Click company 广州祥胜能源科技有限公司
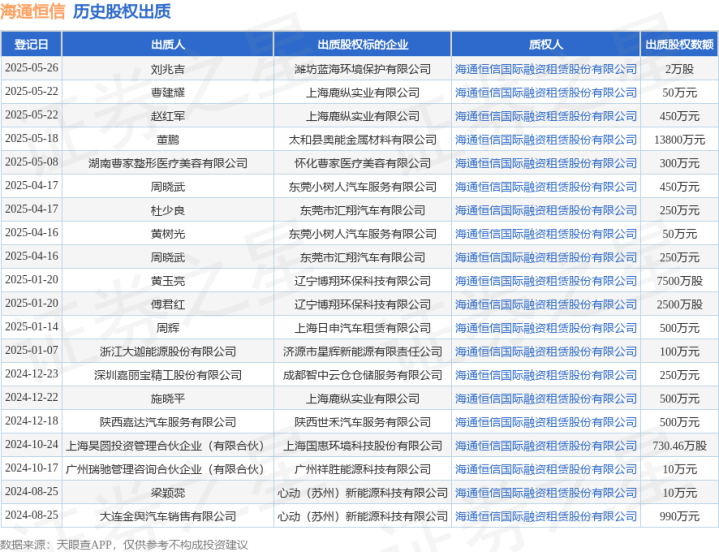This screenshot has height=552, width=719. (x=362, y=469)
